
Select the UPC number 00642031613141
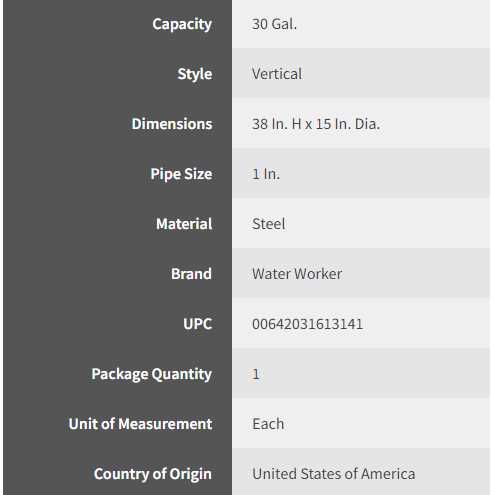(x=307, y=324)
